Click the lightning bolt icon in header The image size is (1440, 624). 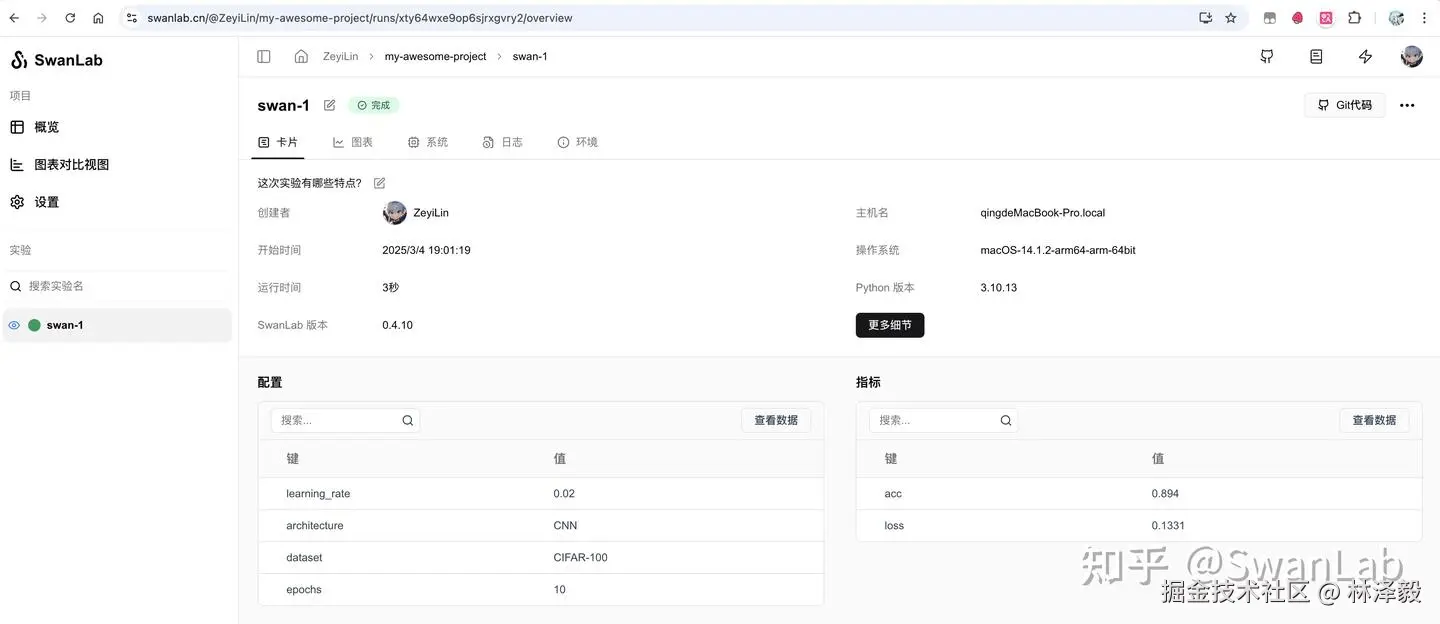(x=1365, y=57)
